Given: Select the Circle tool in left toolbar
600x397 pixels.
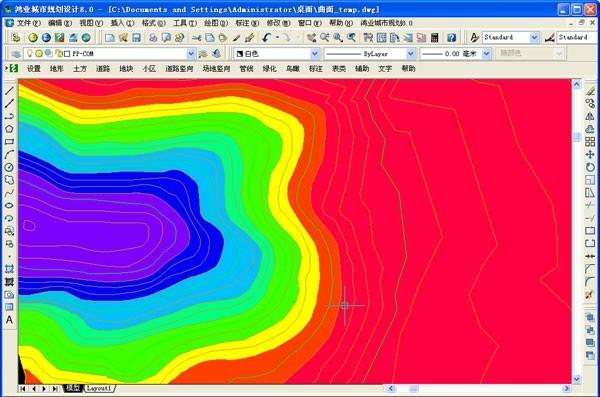Looking at the screenshot, I should (9, 167).
